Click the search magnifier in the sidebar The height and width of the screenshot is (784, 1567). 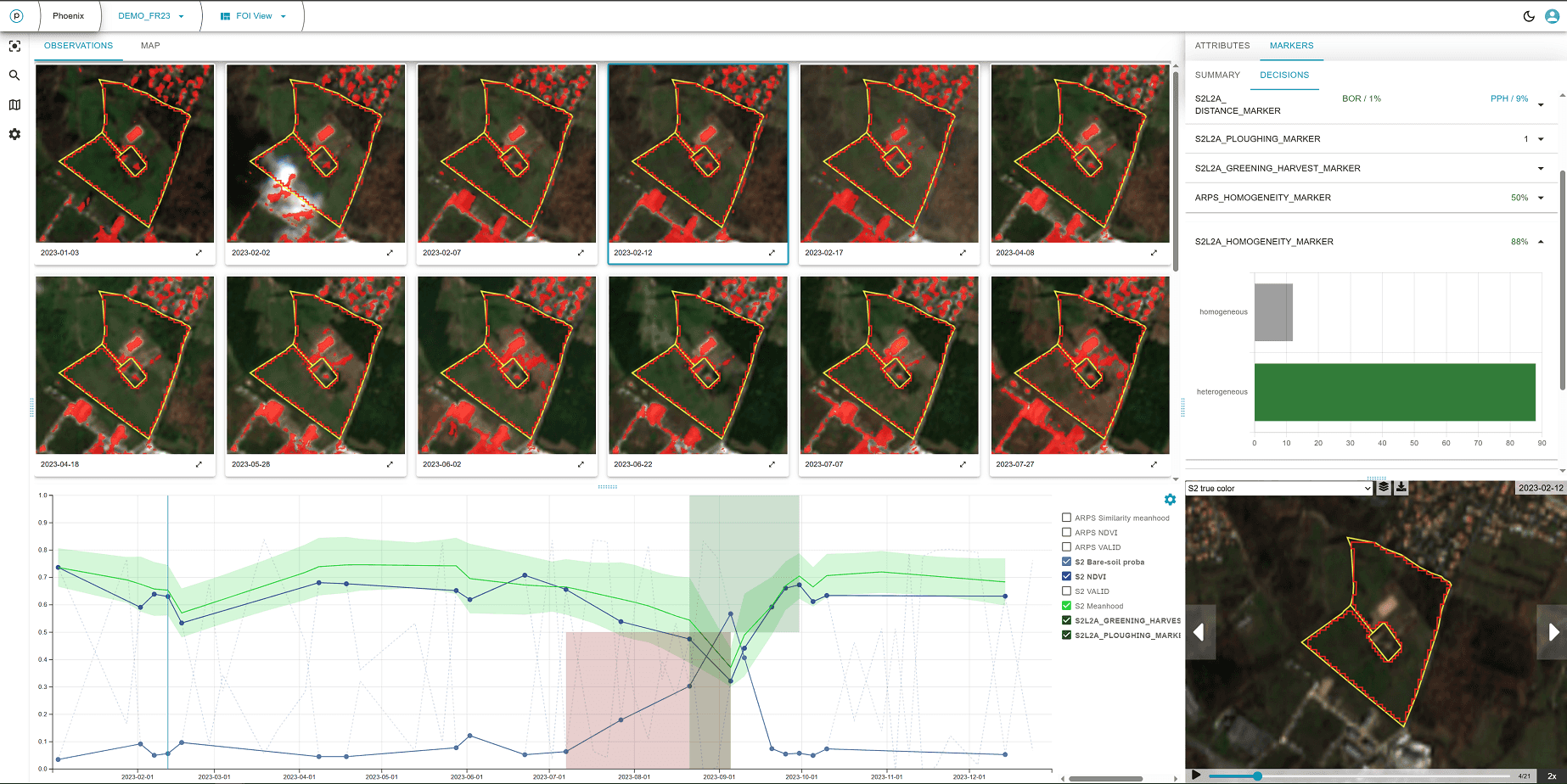[14, 76]
